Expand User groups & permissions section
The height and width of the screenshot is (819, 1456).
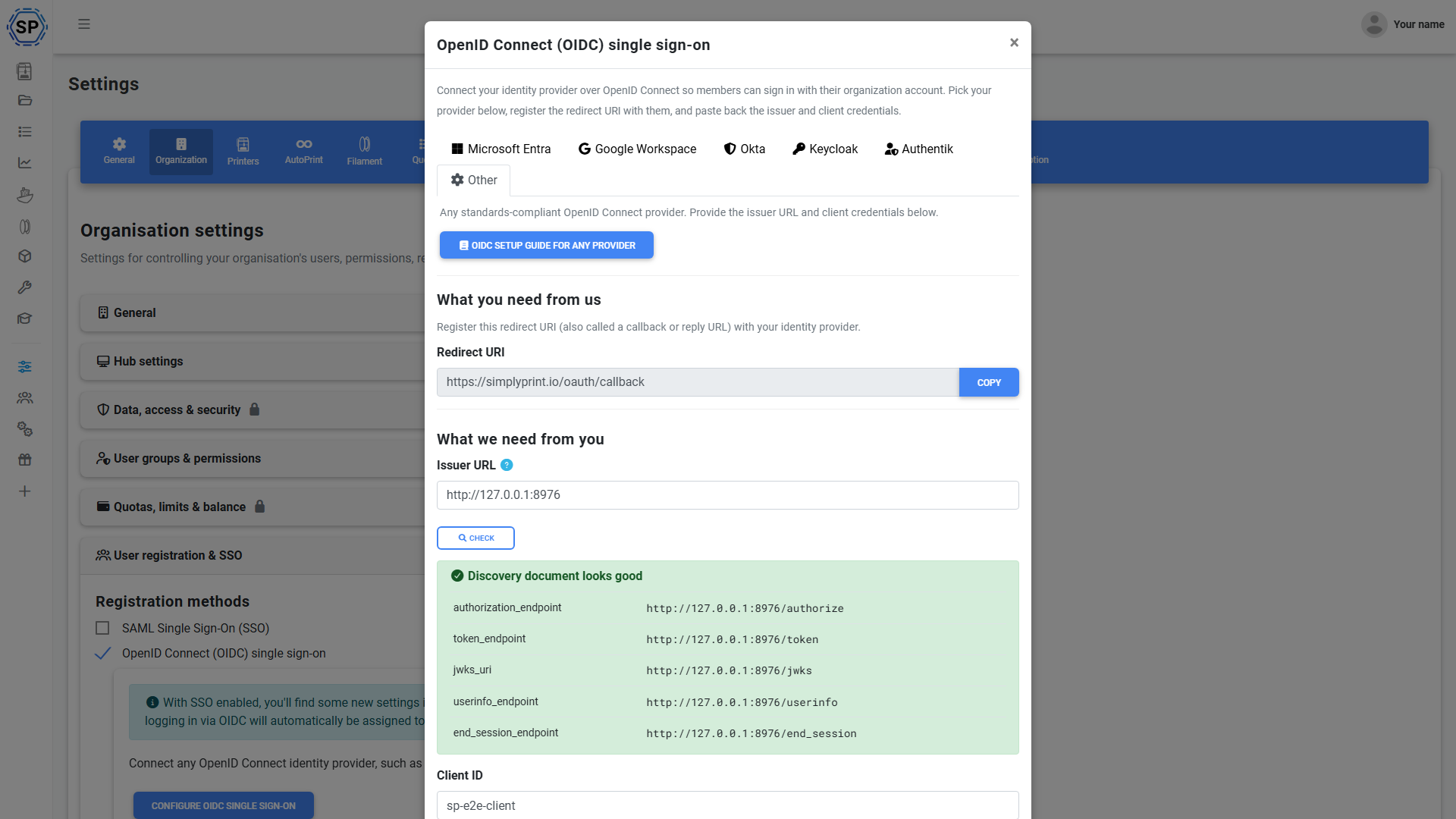coord(252,458)
